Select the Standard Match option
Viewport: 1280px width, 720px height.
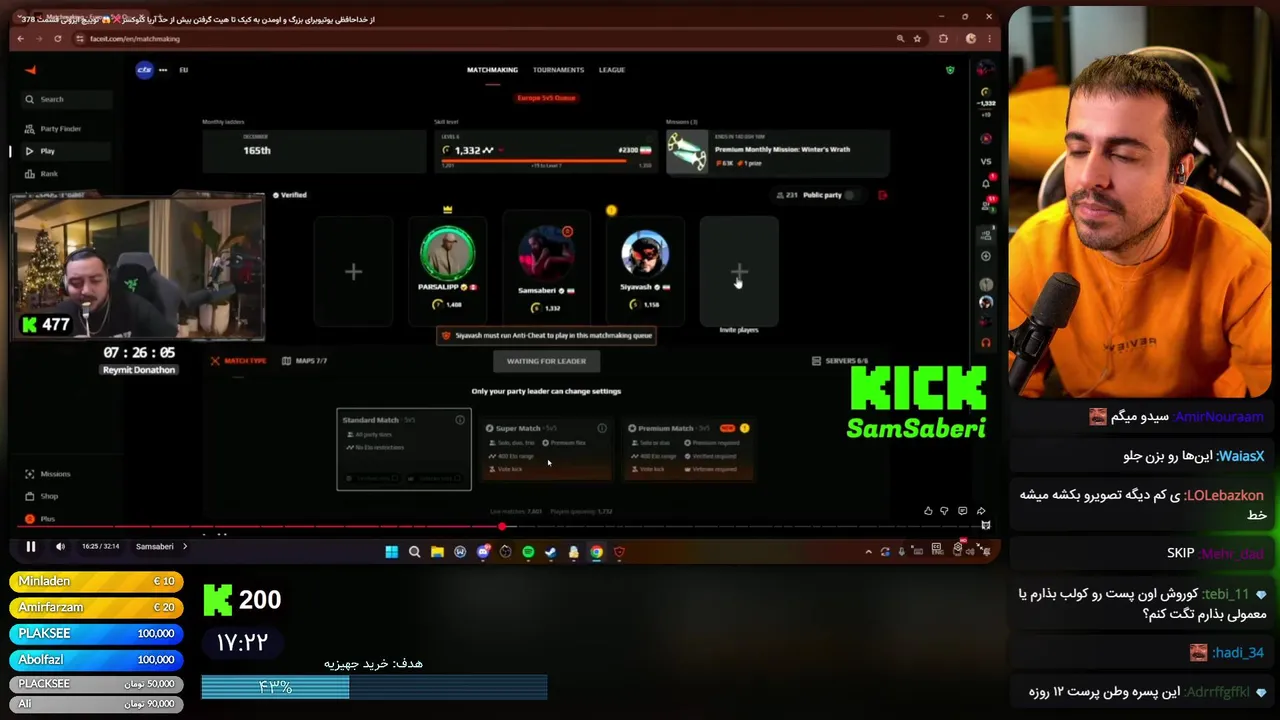[404, 449]
